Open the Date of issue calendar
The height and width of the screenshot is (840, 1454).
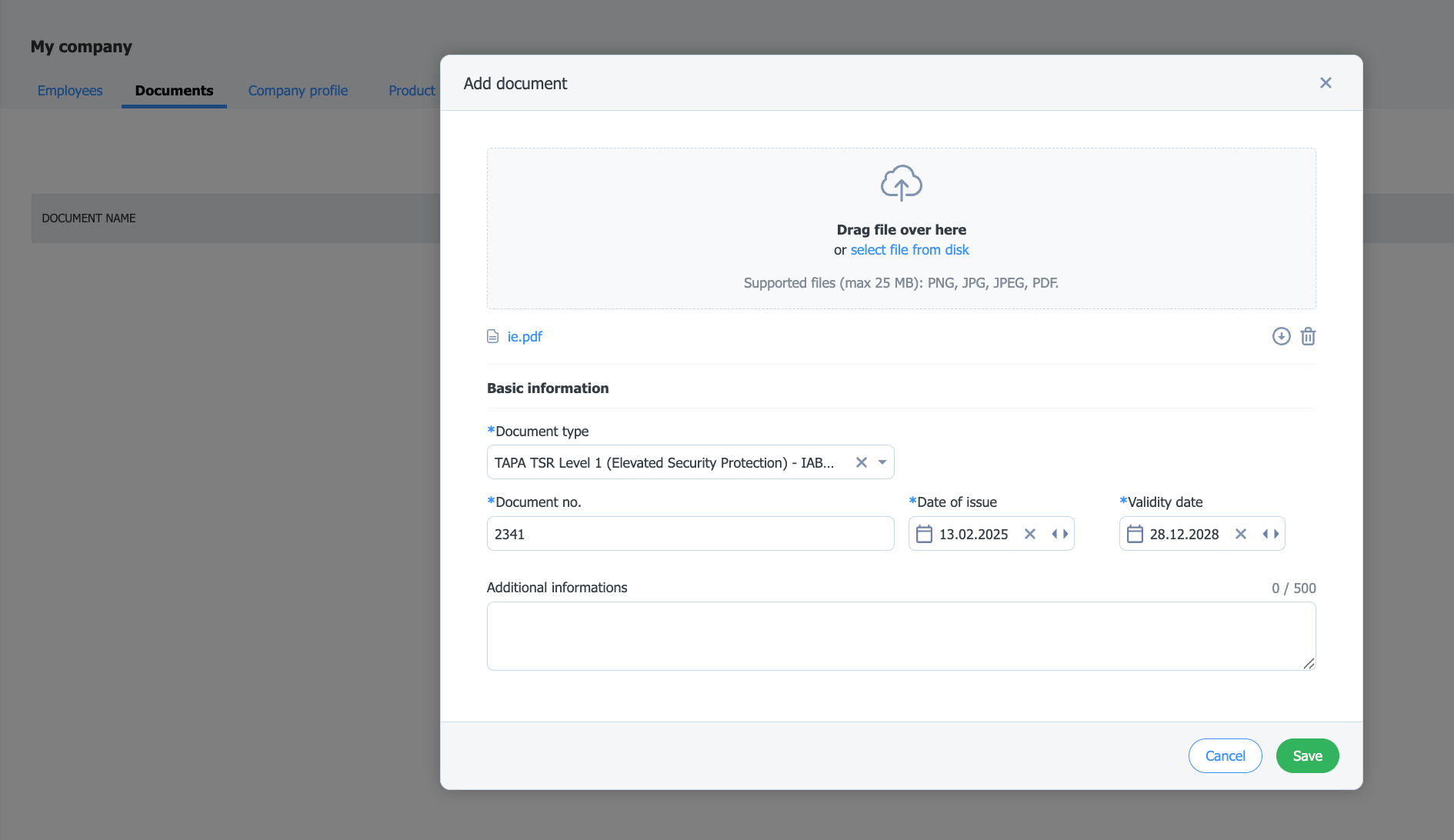(x=924, y=534)
